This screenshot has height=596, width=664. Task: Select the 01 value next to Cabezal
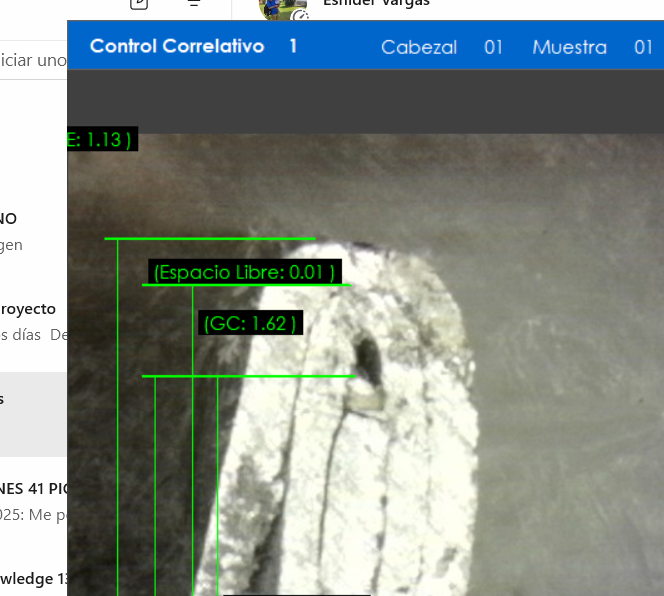(493, 47)
